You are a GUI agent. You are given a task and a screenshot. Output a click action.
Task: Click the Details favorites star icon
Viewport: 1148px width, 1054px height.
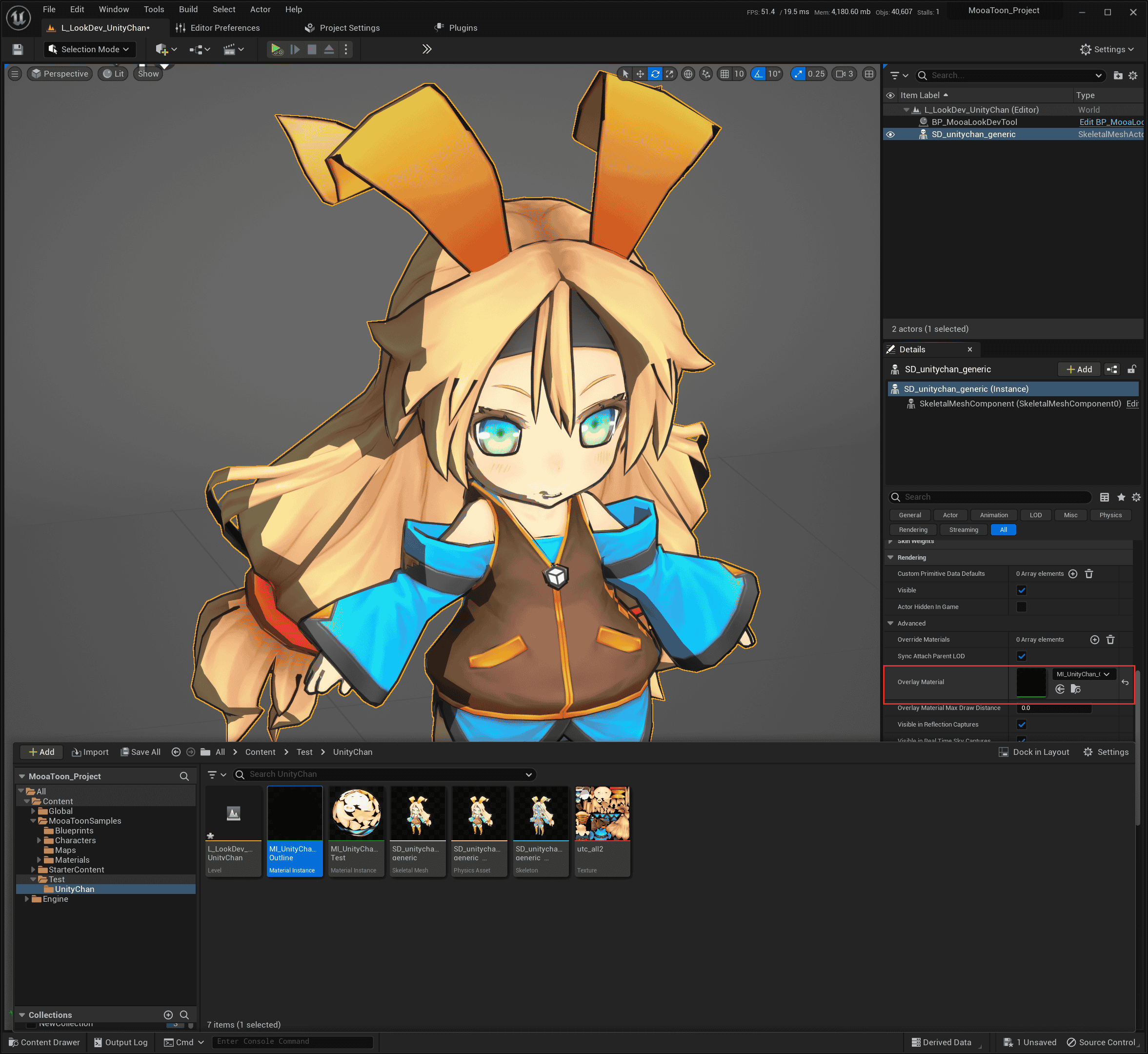click(x=1121, y=497)
